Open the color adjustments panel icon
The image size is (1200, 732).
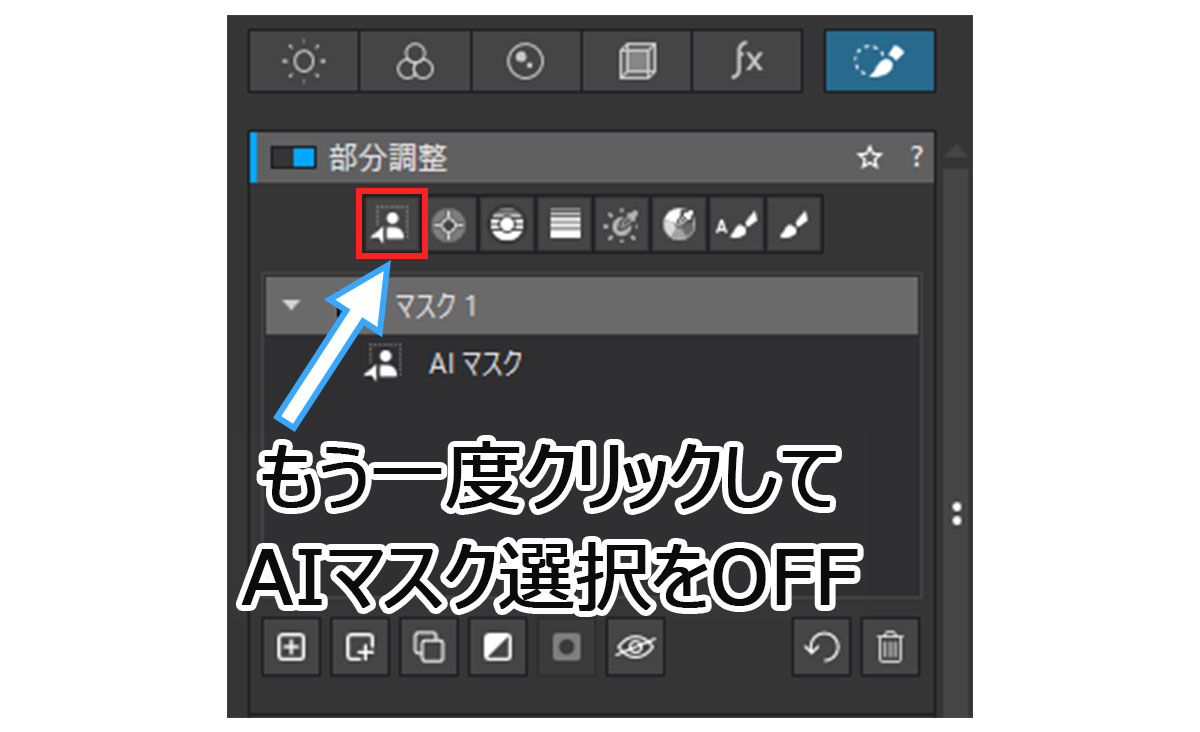click(413, 61)
